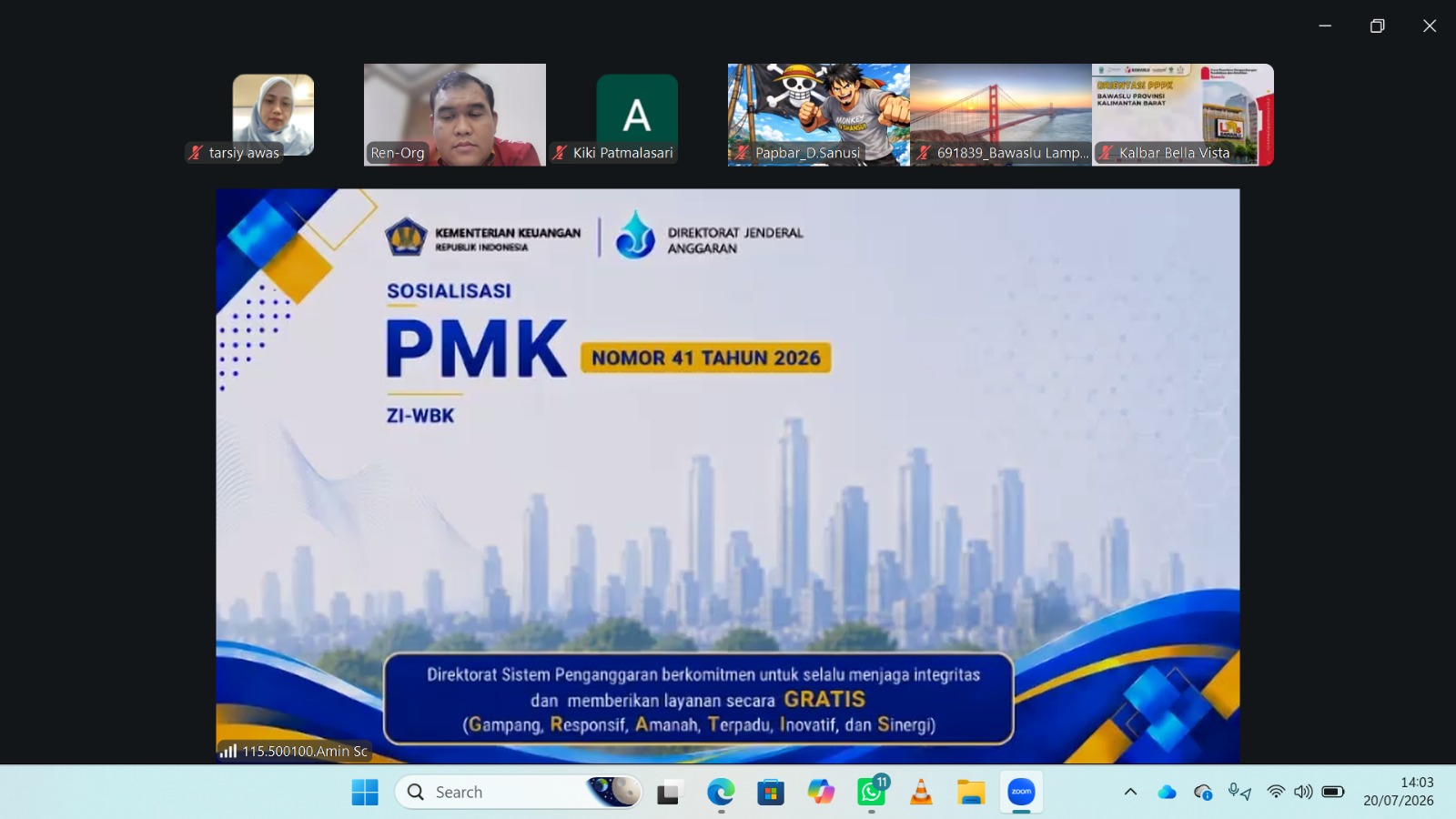This screenshot has height=819, width=1456.
Task: Click muted mic icon on Kiki Patmalasari
Action: pyautogui.click(x=560, y=153)
